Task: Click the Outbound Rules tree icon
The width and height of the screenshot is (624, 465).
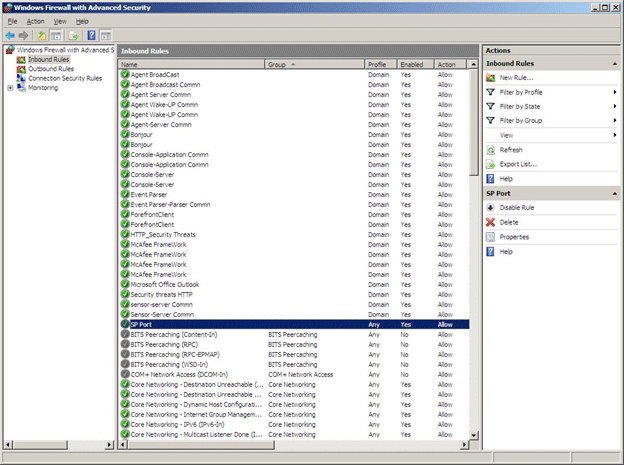Action: (x=21, y=69)
